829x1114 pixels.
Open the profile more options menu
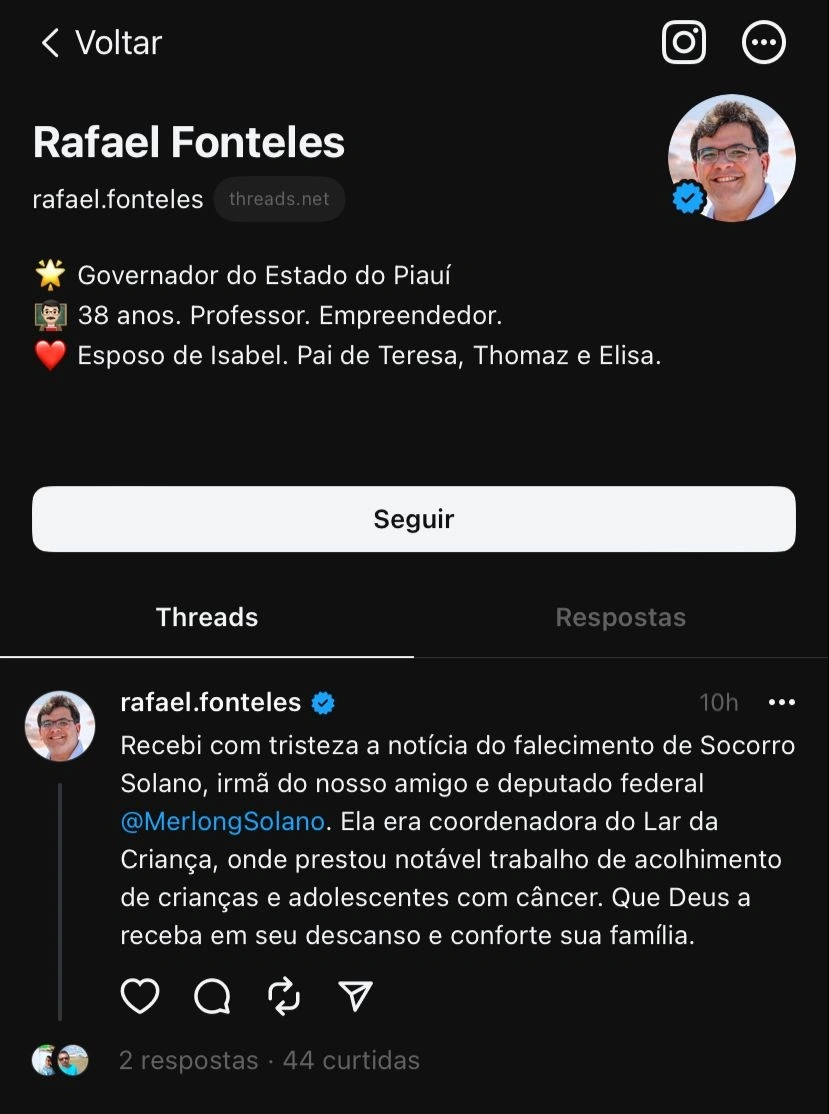(x=764, y=42)
